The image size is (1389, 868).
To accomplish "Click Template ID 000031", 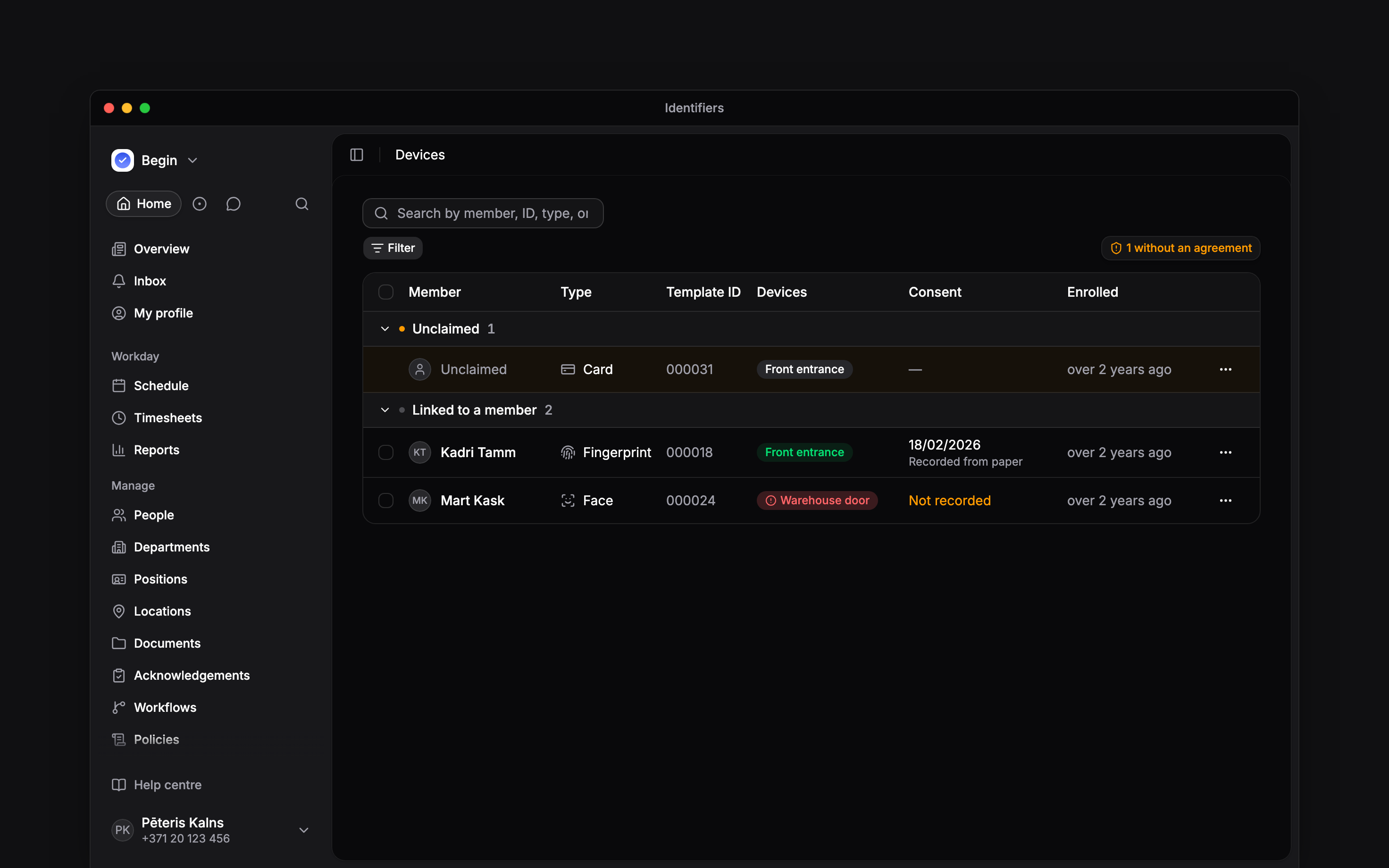I will (x=689, y=369).
